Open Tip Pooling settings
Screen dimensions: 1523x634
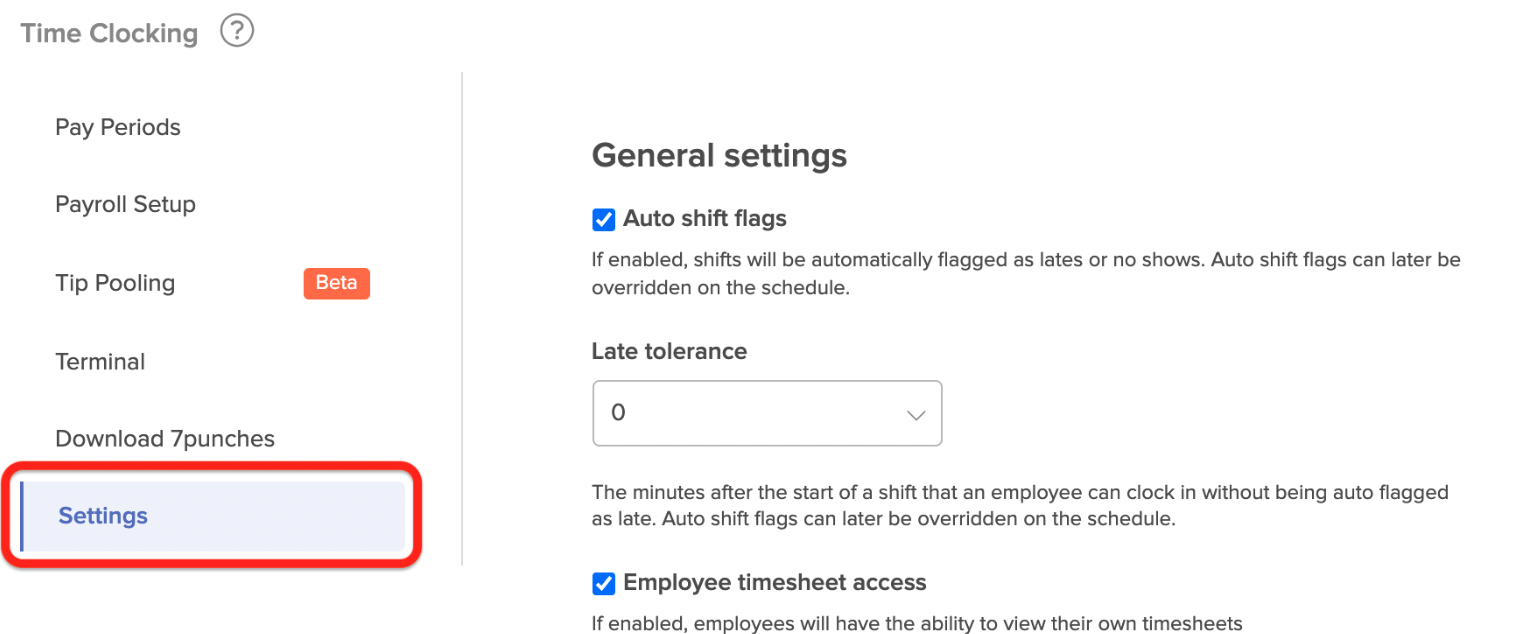(x=115, y=283)
